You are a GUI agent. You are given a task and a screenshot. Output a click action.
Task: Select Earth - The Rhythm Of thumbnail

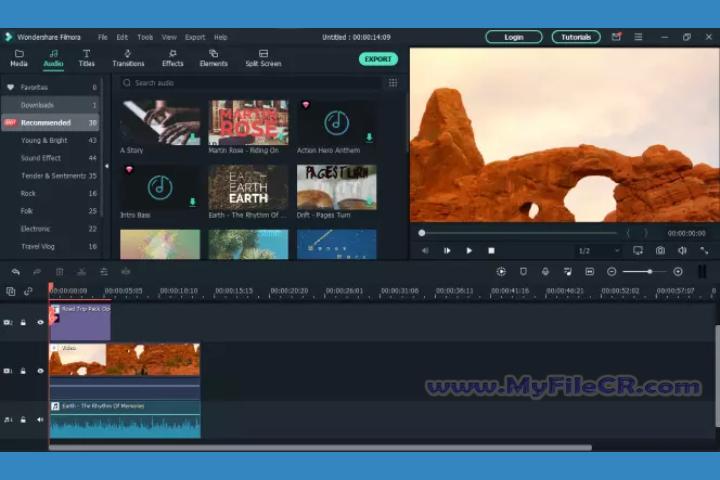click(x=248, y=187)
